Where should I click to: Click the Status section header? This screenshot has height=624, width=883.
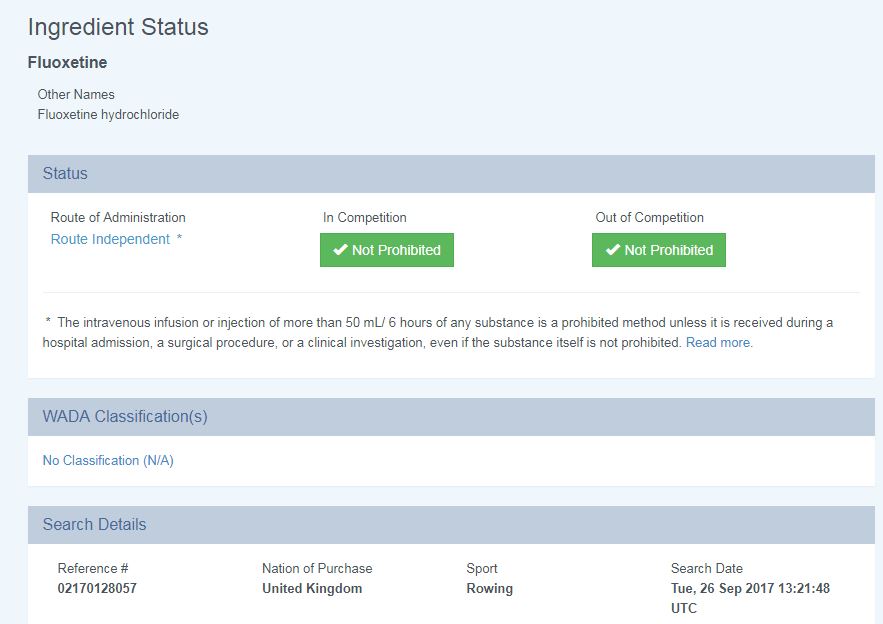click(451, 173)
